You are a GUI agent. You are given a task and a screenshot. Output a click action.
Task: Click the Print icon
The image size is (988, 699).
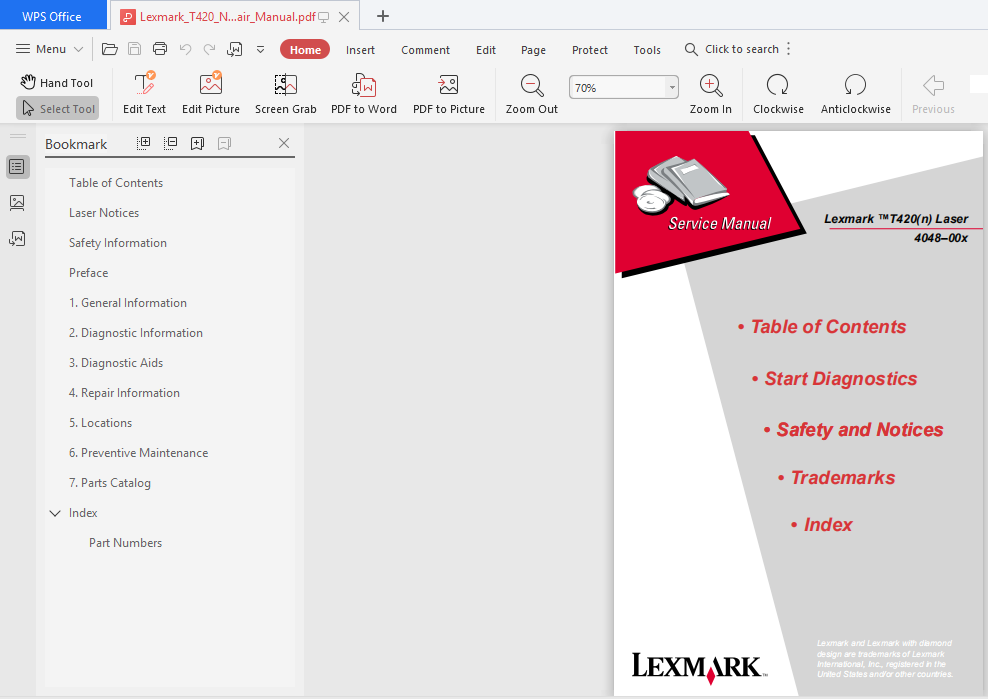(160, 49)
